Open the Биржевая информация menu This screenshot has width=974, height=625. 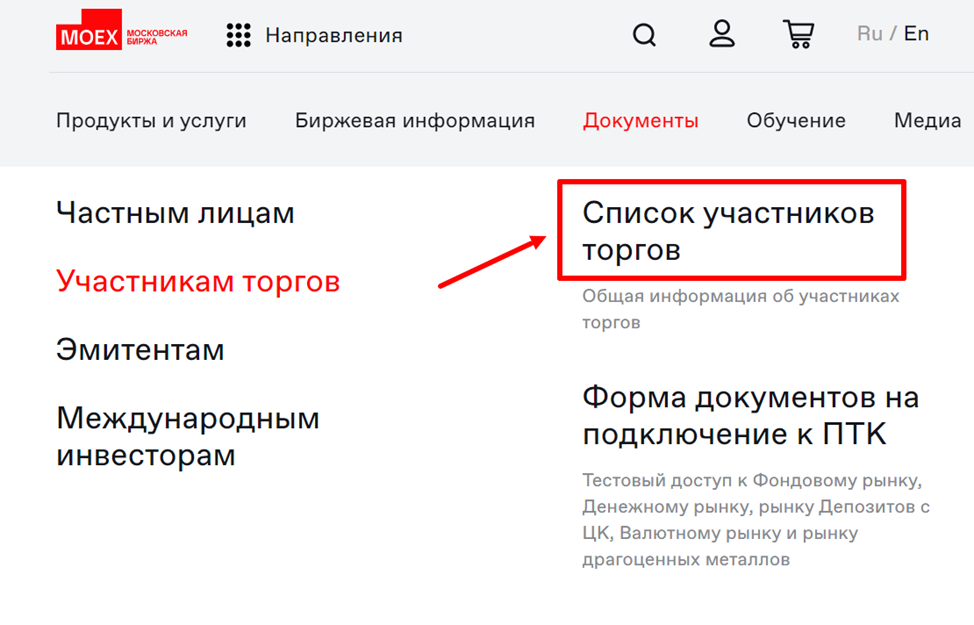tap(415, 121)
